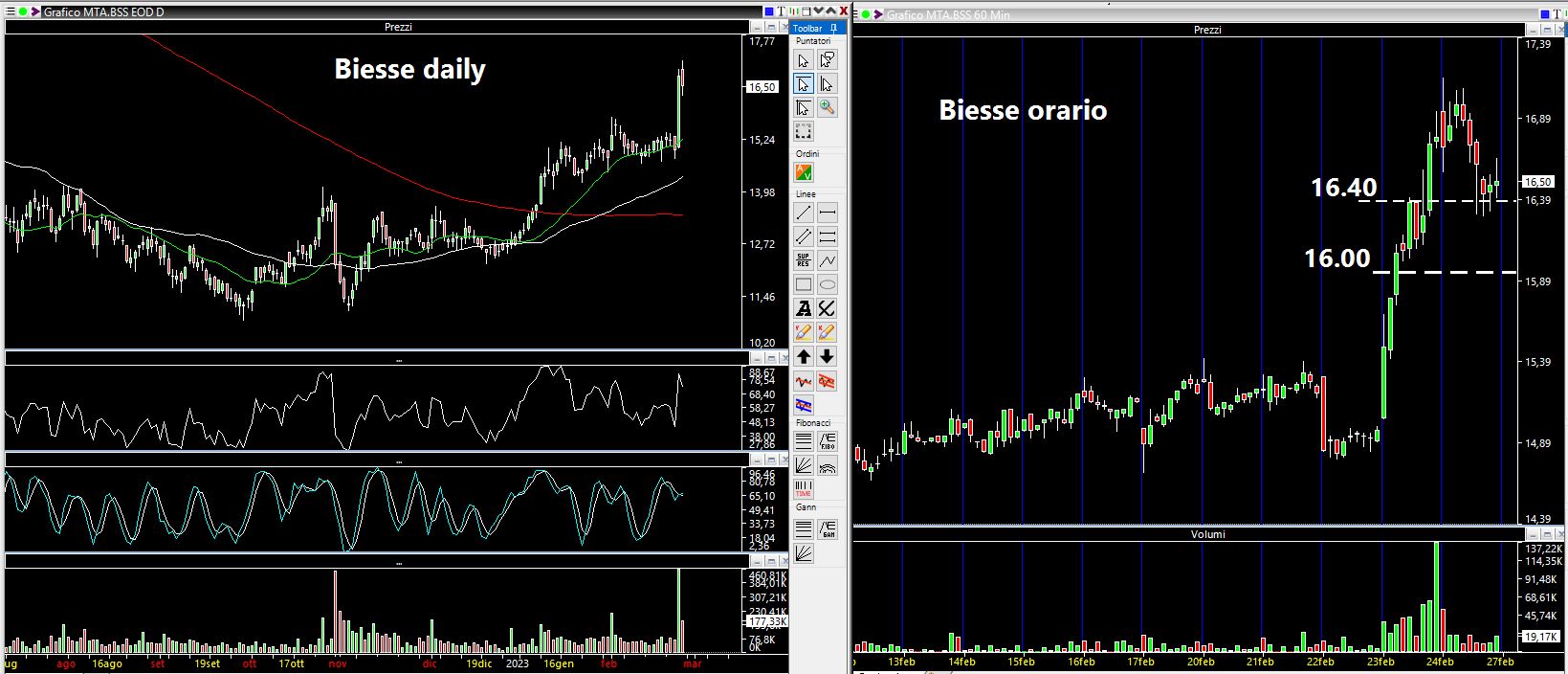Select the zigzag polyline tool

828,260
